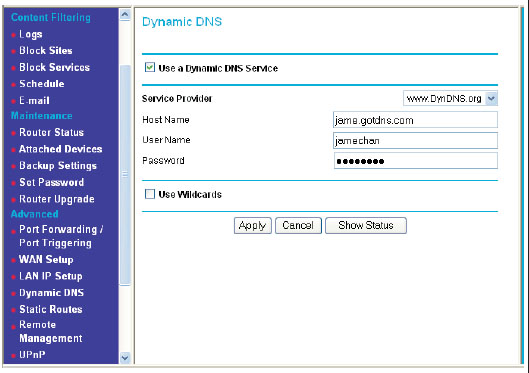
Task: Go to Set Password page
Action: 52,182
